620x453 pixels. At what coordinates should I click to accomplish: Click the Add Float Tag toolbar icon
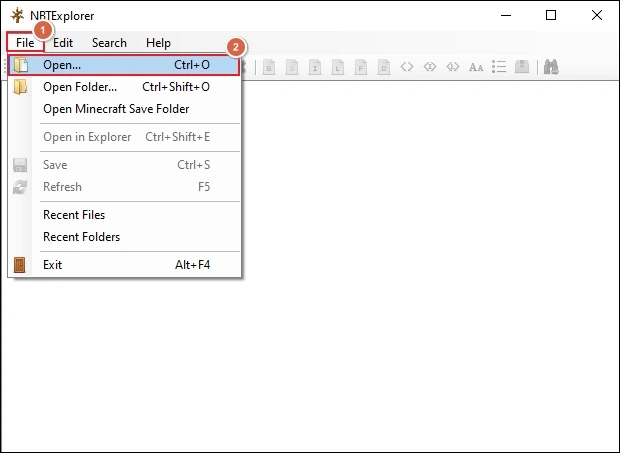click(361, 67)
